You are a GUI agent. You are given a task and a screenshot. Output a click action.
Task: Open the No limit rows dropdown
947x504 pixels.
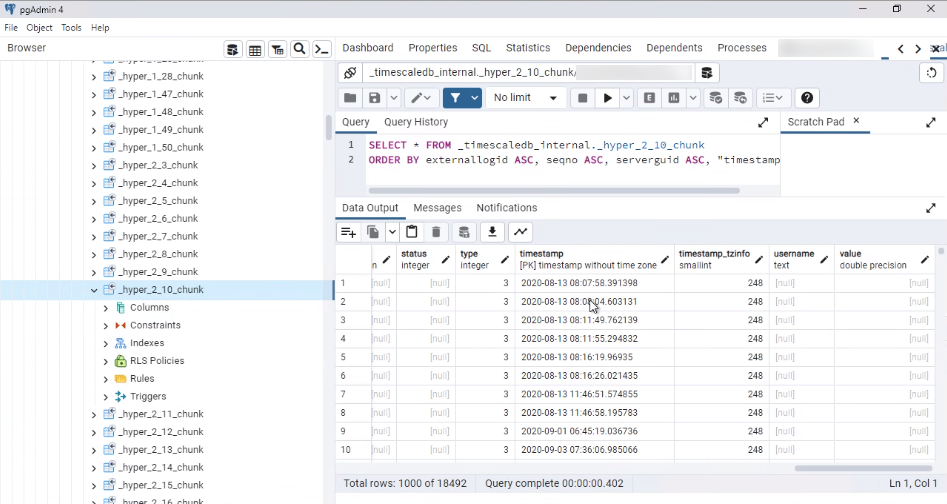pyautogui.click(x=525, y=98)
